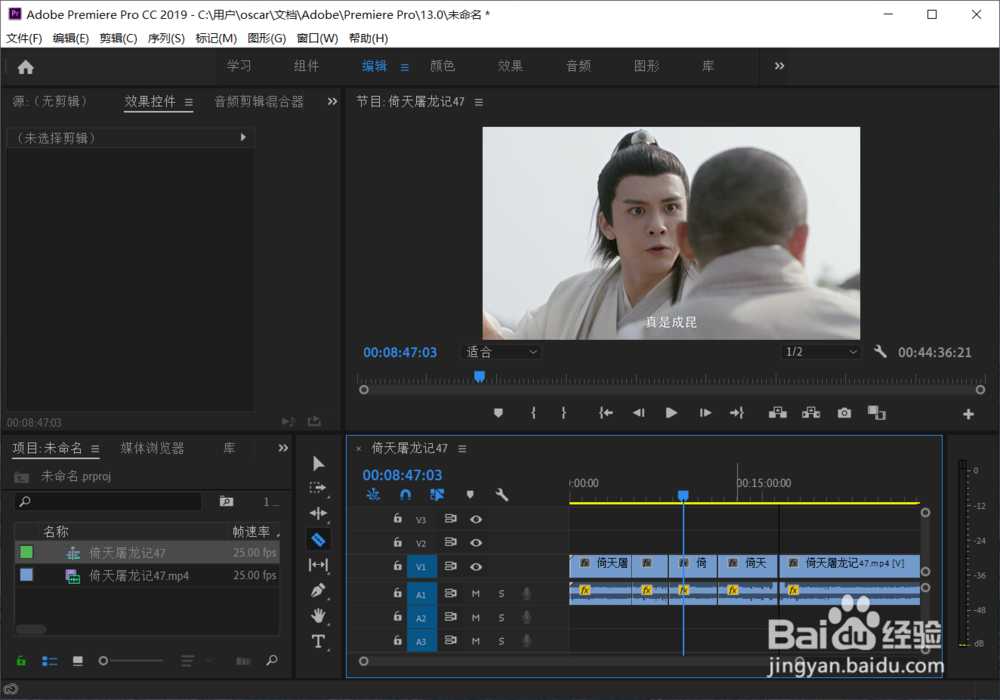Switch project panel to list view
1000x700 pixels.
pos(50,661)
